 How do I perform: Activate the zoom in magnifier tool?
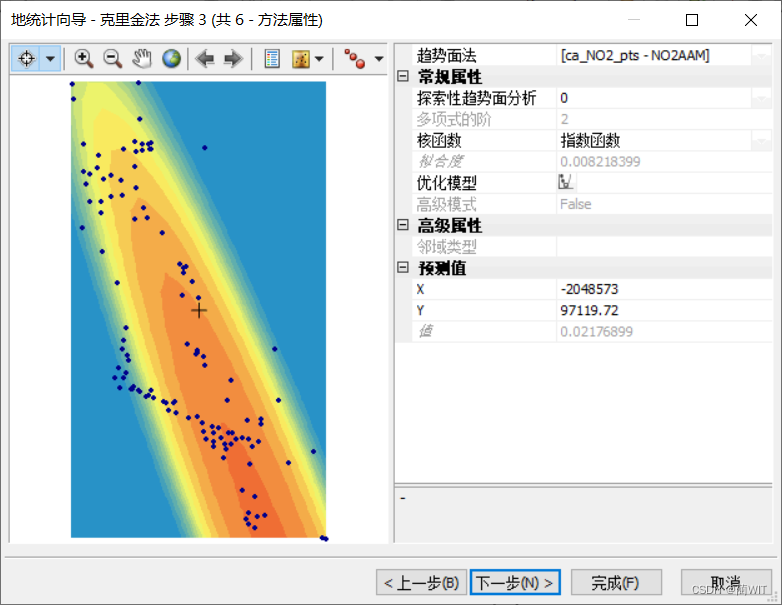(x=83, y=59)
